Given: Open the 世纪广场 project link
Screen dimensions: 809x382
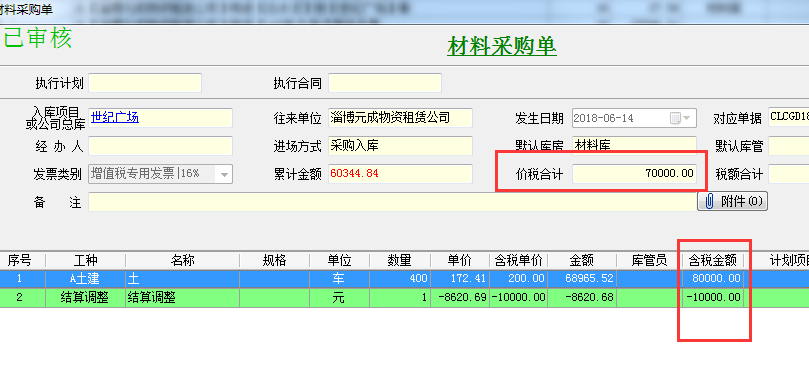Looking at the screenshot, I should tap(115, 118).
